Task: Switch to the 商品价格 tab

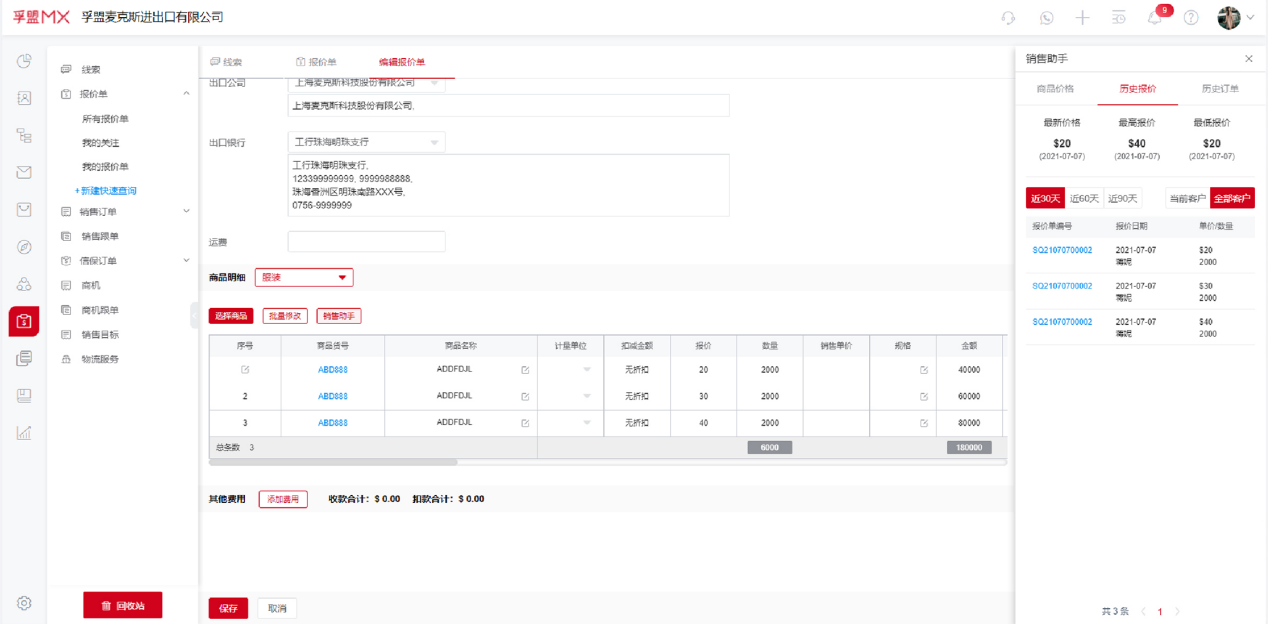Action: click(1055, 89)
